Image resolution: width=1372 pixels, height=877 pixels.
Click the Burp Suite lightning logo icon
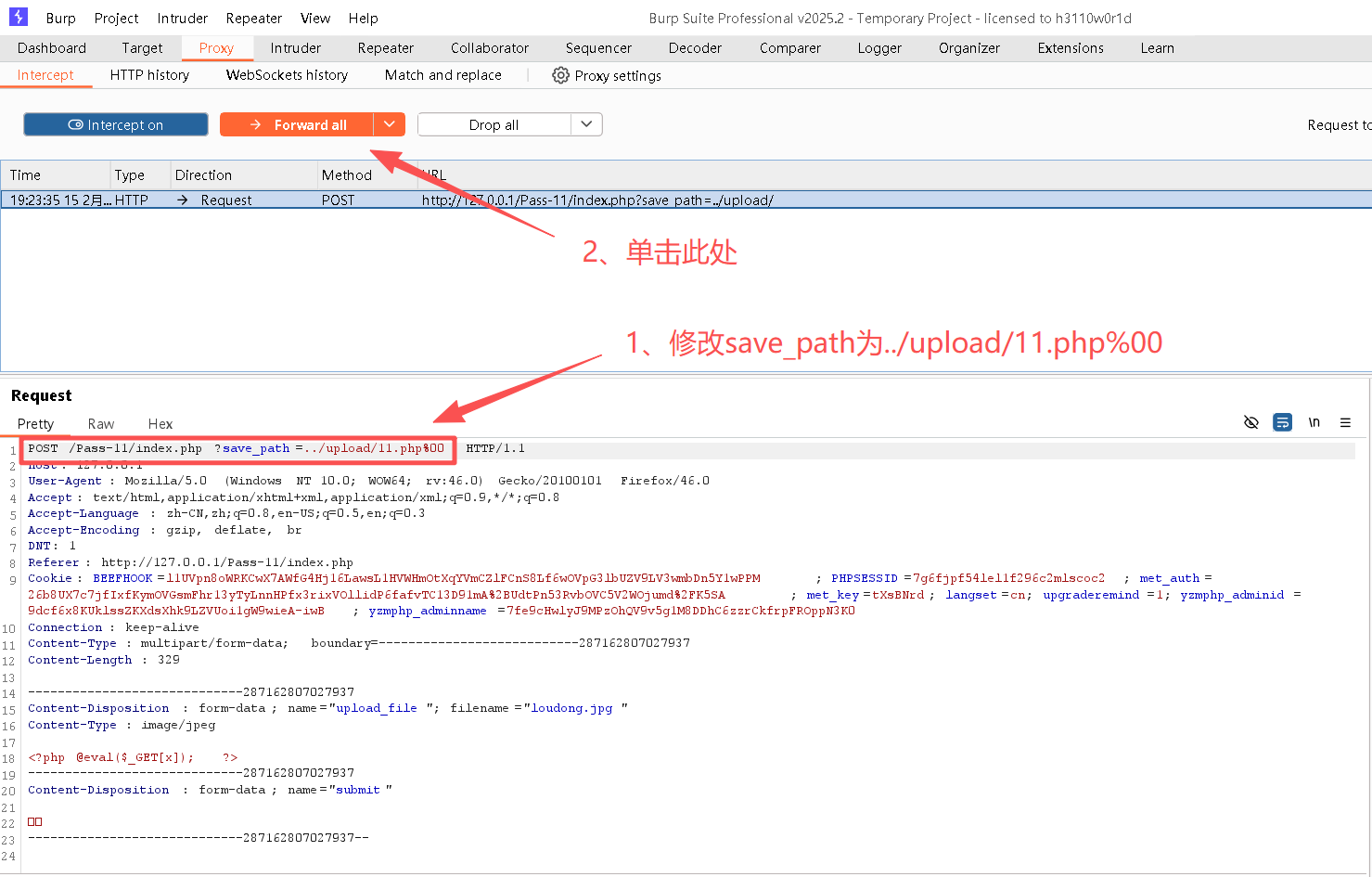tap(19, 17)
